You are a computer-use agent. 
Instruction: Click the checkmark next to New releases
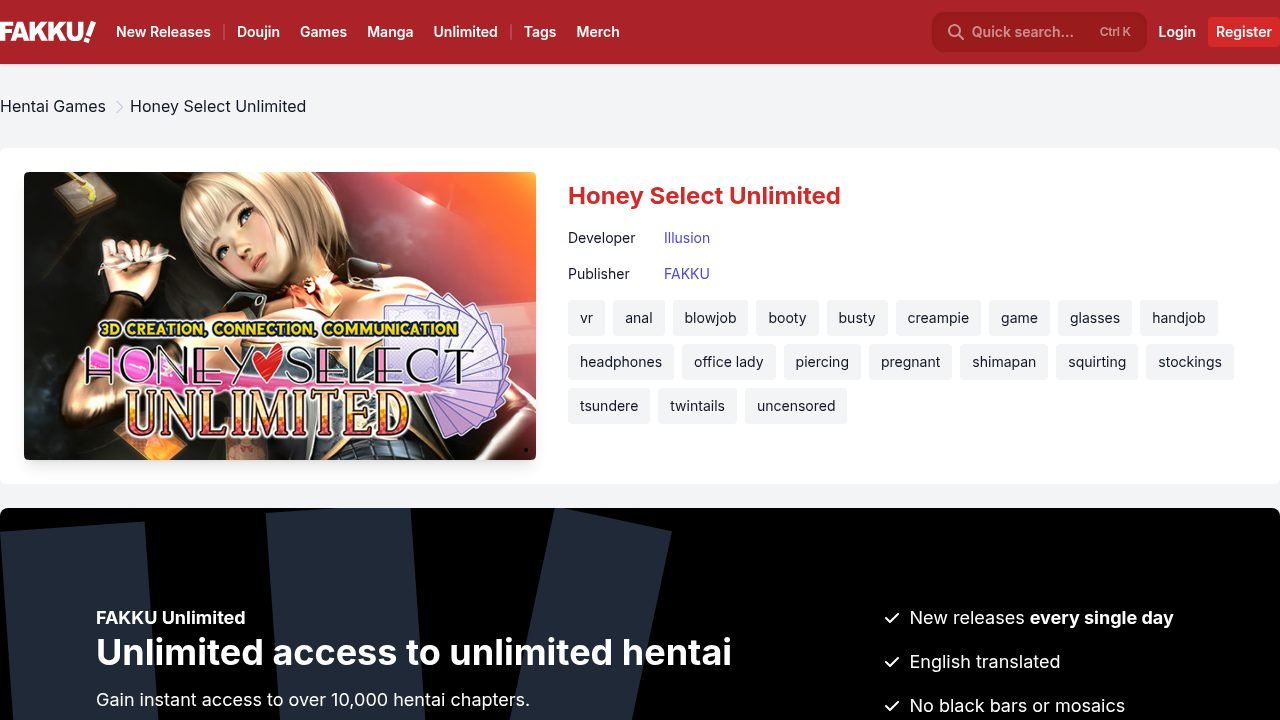pyautogui.click(x=892, y=618)
